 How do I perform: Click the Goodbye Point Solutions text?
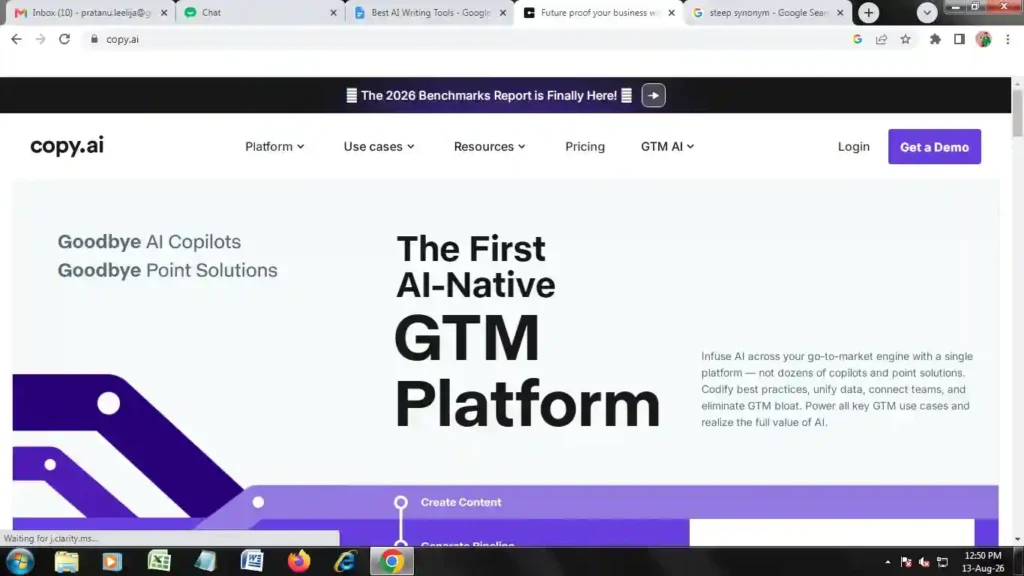click(167, 270)
